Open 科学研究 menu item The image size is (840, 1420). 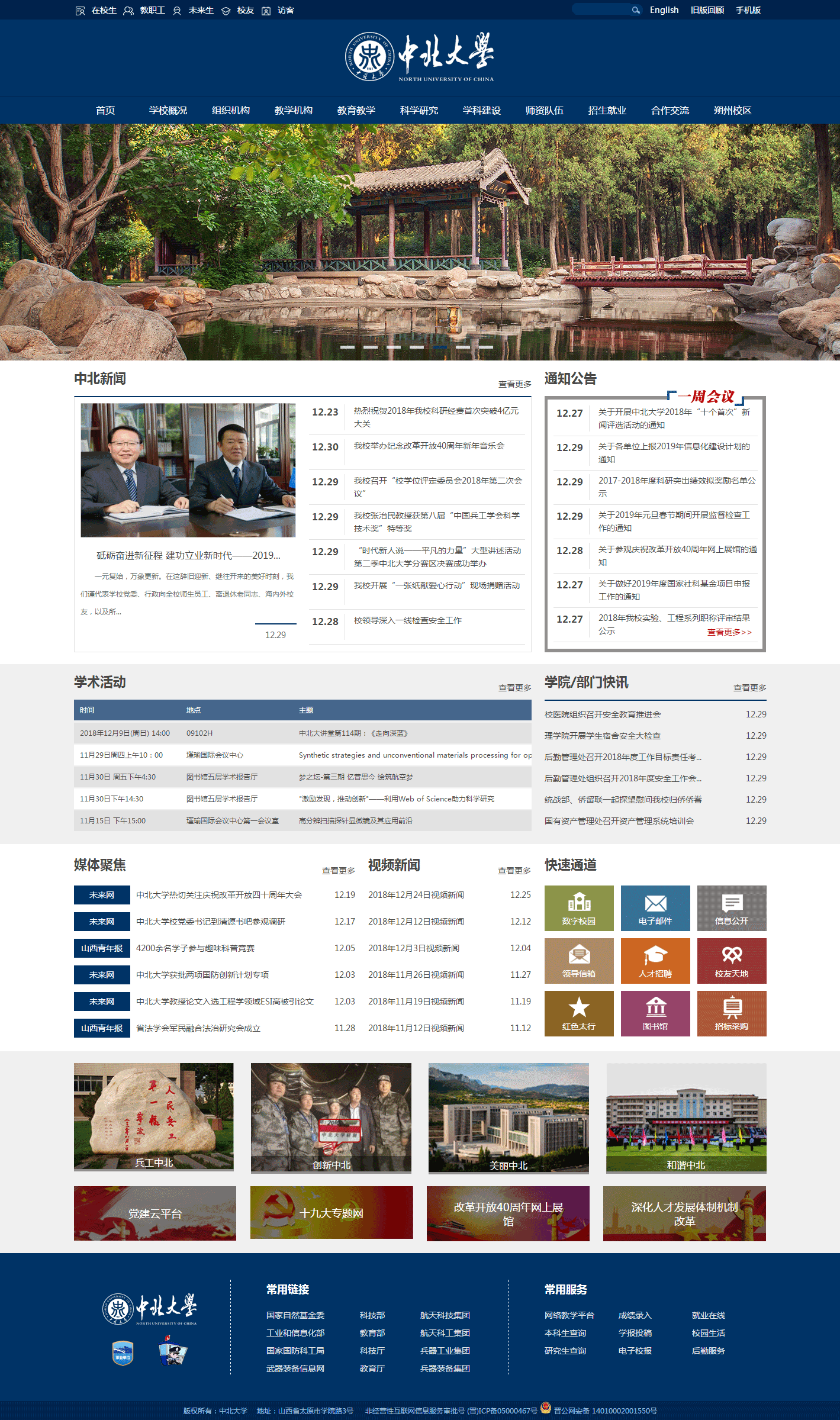point(419,111)
